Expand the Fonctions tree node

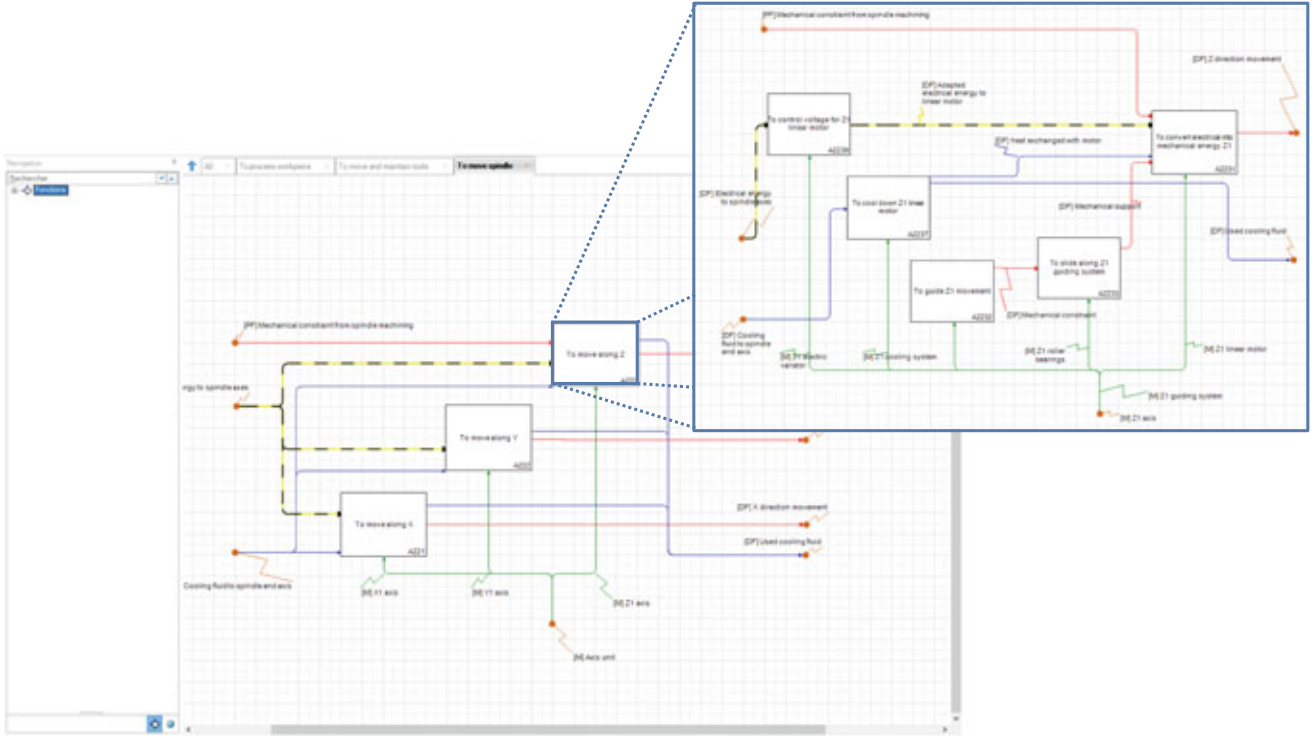14,190
